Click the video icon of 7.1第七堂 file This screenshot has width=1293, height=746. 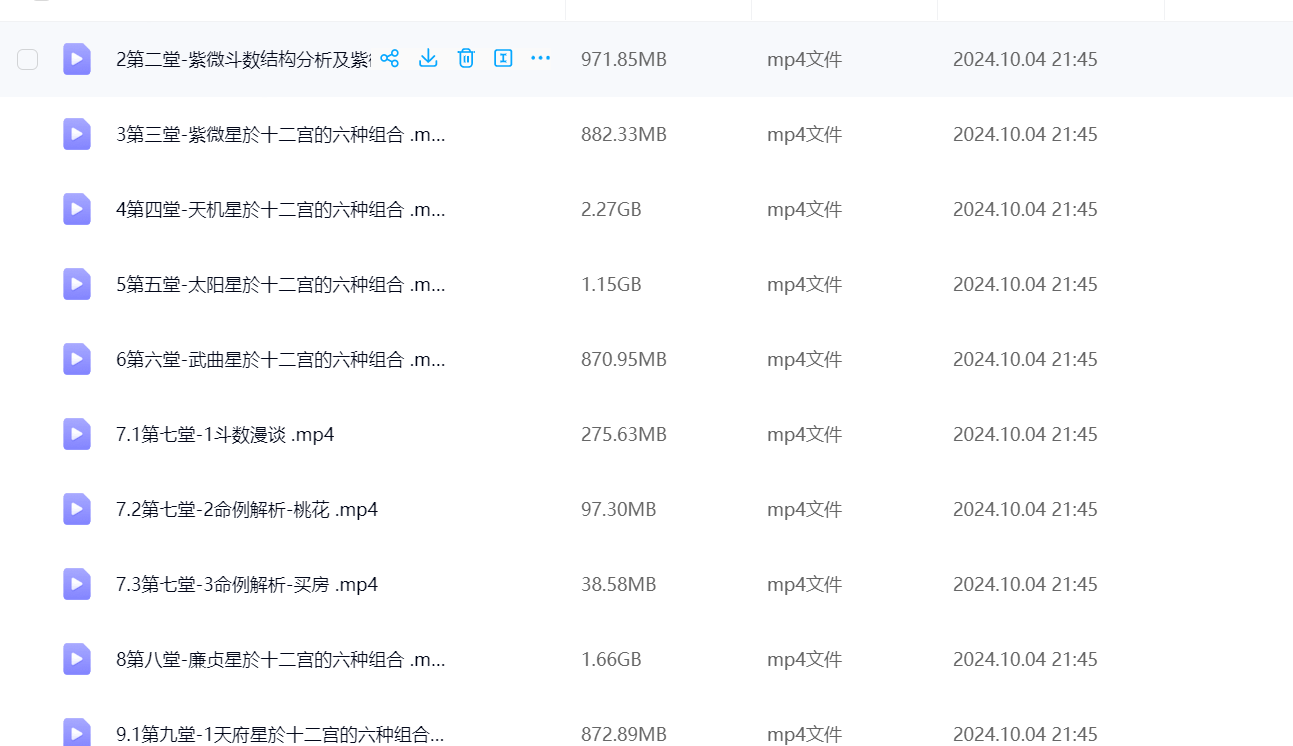(x=77, y=434)
